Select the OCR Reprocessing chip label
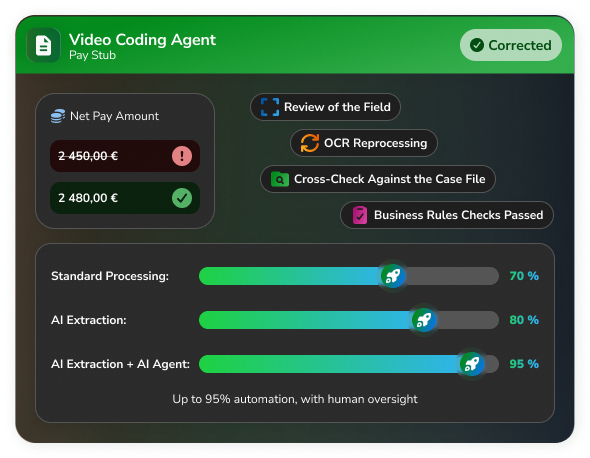Viewport: 590px width, 458px height. 376,143
